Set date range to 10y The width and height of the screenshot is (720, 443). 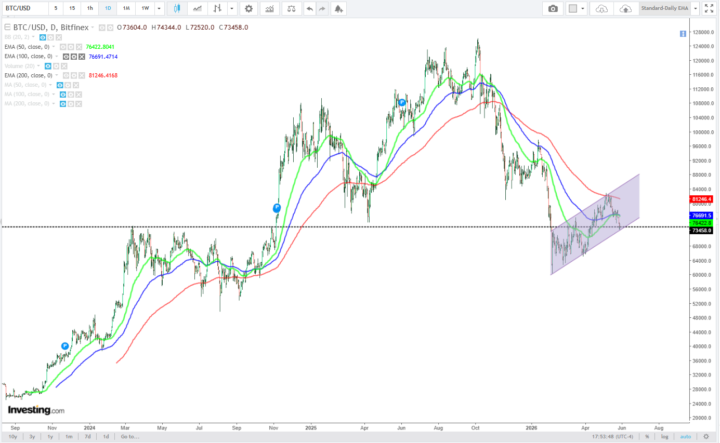tap(13, 437)
